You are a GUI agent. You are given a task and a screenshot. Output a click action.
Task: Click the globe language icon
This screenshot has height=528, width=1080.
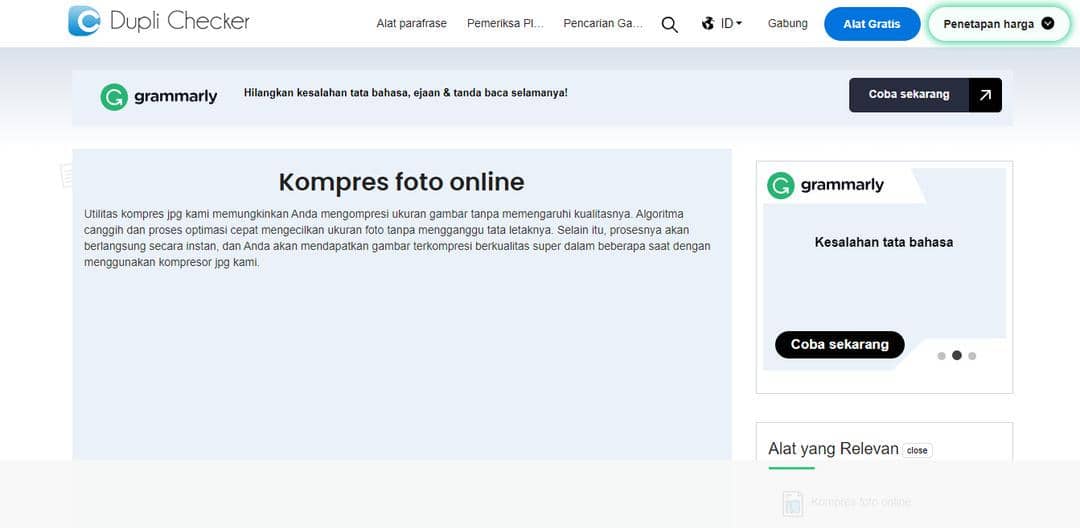tap(708, 23)
